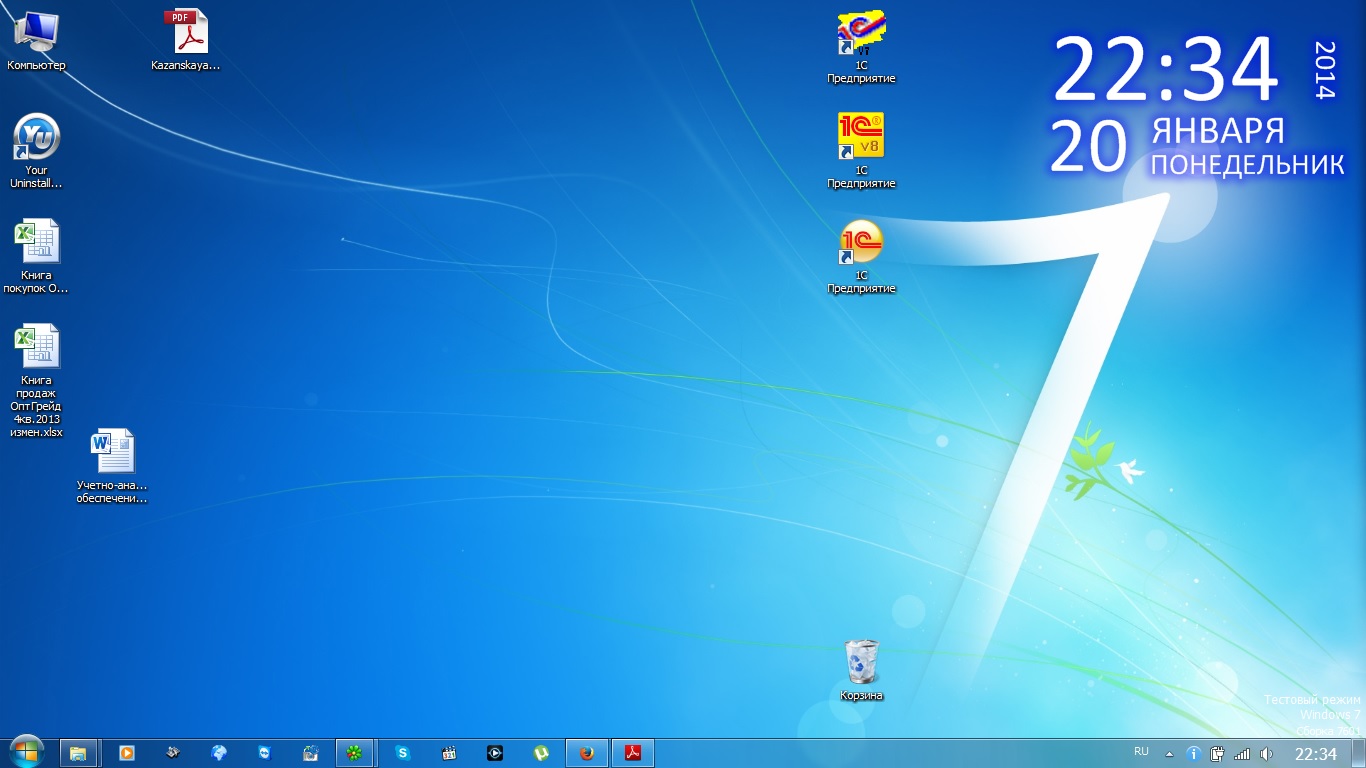Click the large 22:34 desktop clock gadget
The image size is (1366, 768).
(x=1166, y=70)
